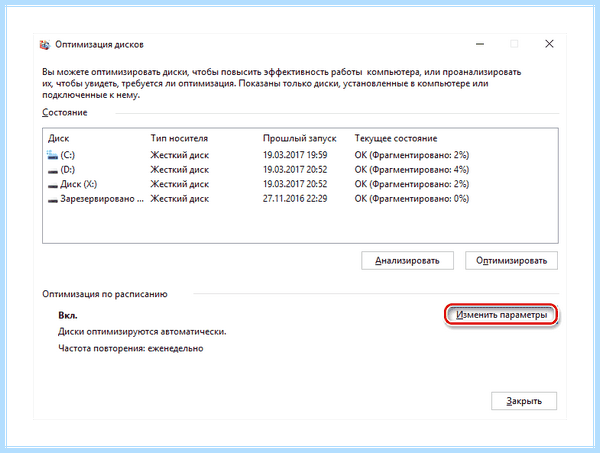Click Фрагментировано: 2% in Диск (X:) row

pos(412,184)
